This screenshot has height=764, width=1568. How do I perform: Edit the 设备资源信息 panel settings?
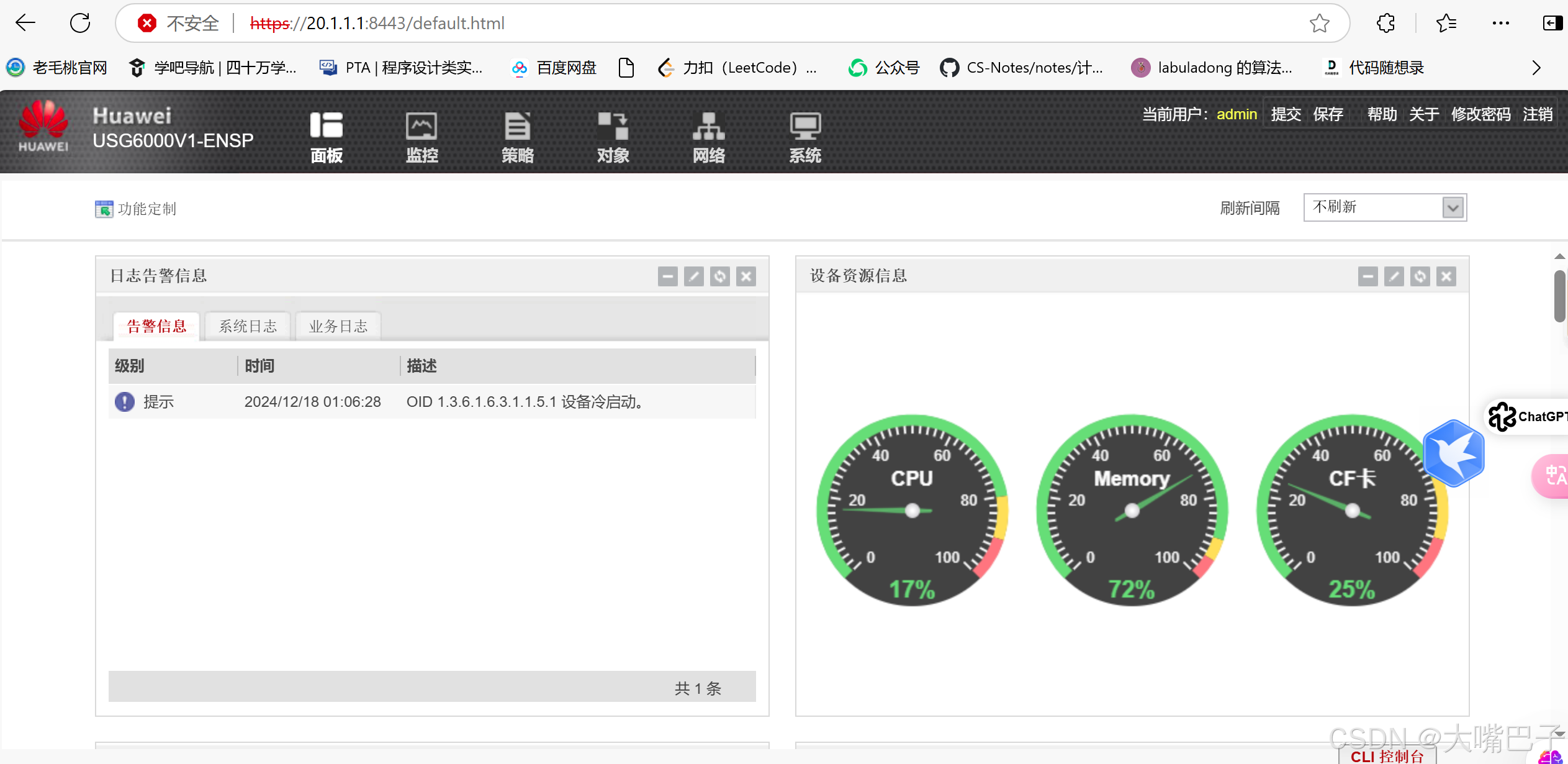[1394, 276]
